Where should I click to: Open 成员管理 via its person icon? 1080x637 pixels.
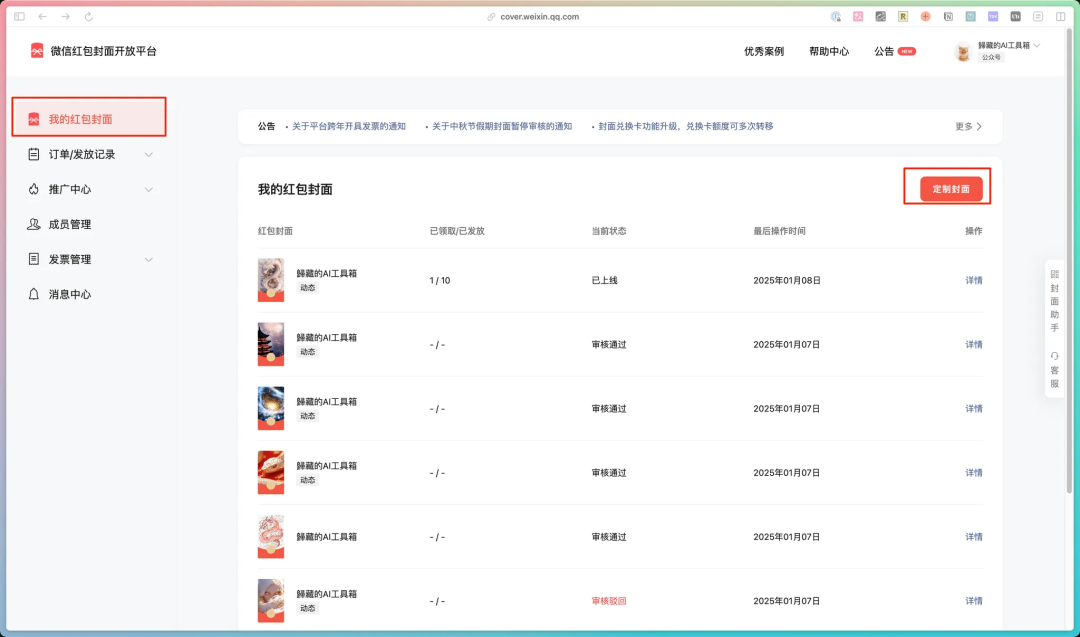(x=34, y=224)
